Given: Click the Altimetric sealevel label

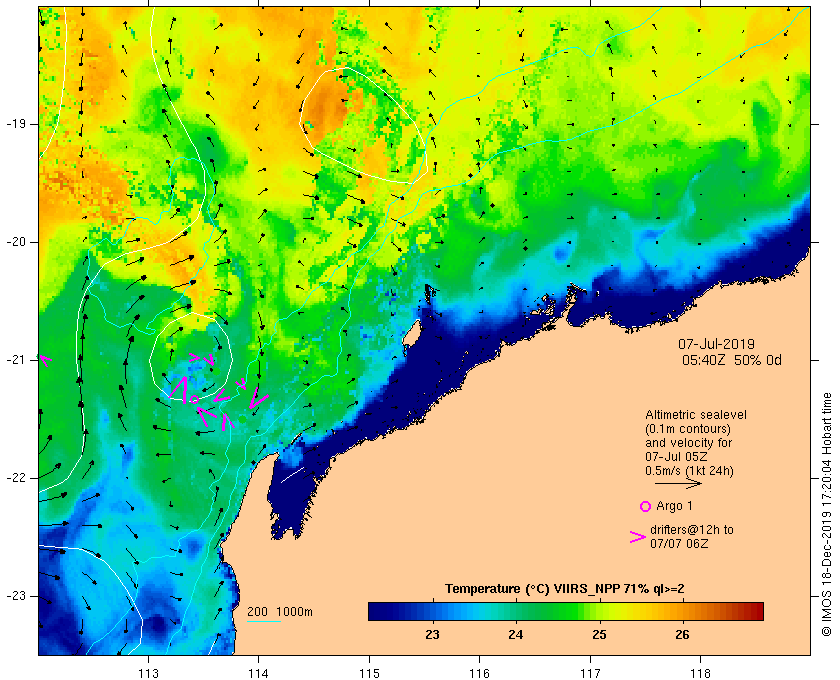Looking at the screenshot, I should pos(696,415).
